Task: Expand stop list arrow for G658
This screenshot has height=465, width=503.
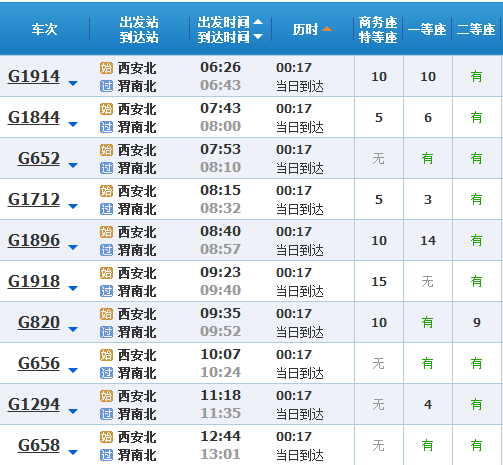Action: [x=73, y=452]
